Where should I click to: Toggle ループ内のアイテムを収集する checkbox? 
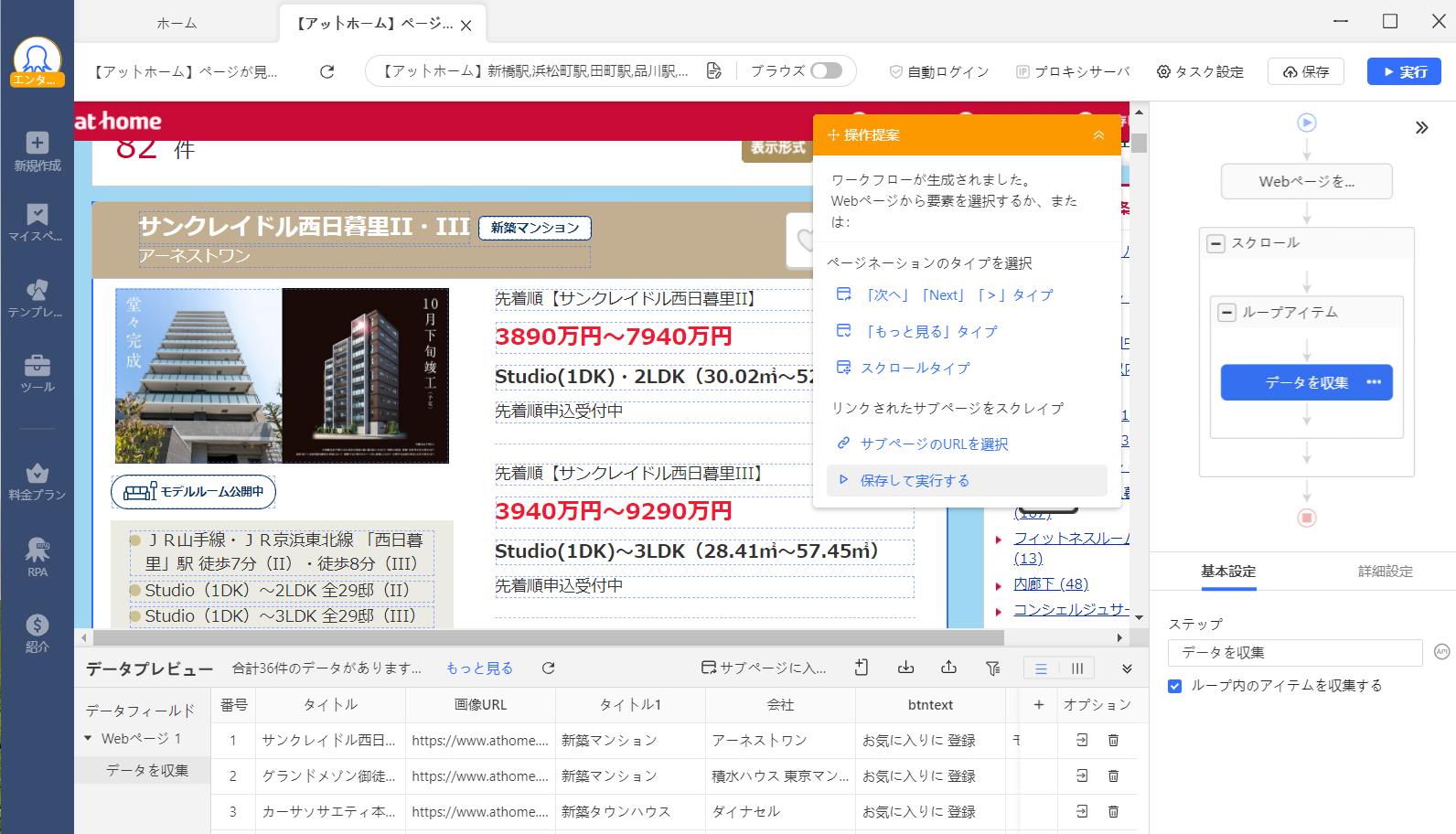tap(1175, 686)
